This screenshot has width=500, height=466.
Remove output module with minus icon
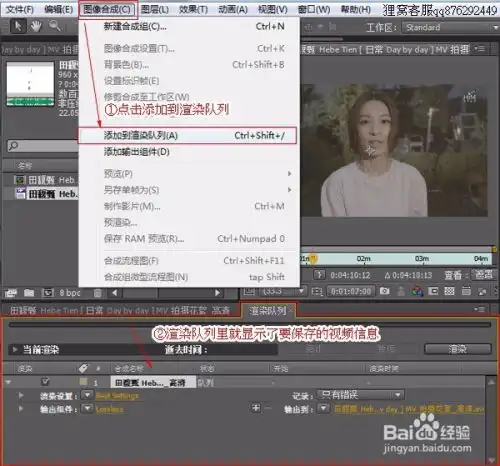(268, 408)
